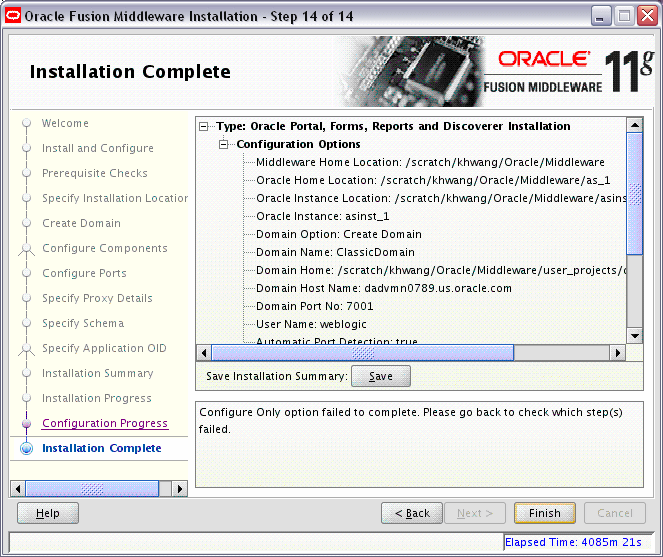Click the step list horizontal scrollbar thumb
This screenshot has height=557, width=663.
92,489
